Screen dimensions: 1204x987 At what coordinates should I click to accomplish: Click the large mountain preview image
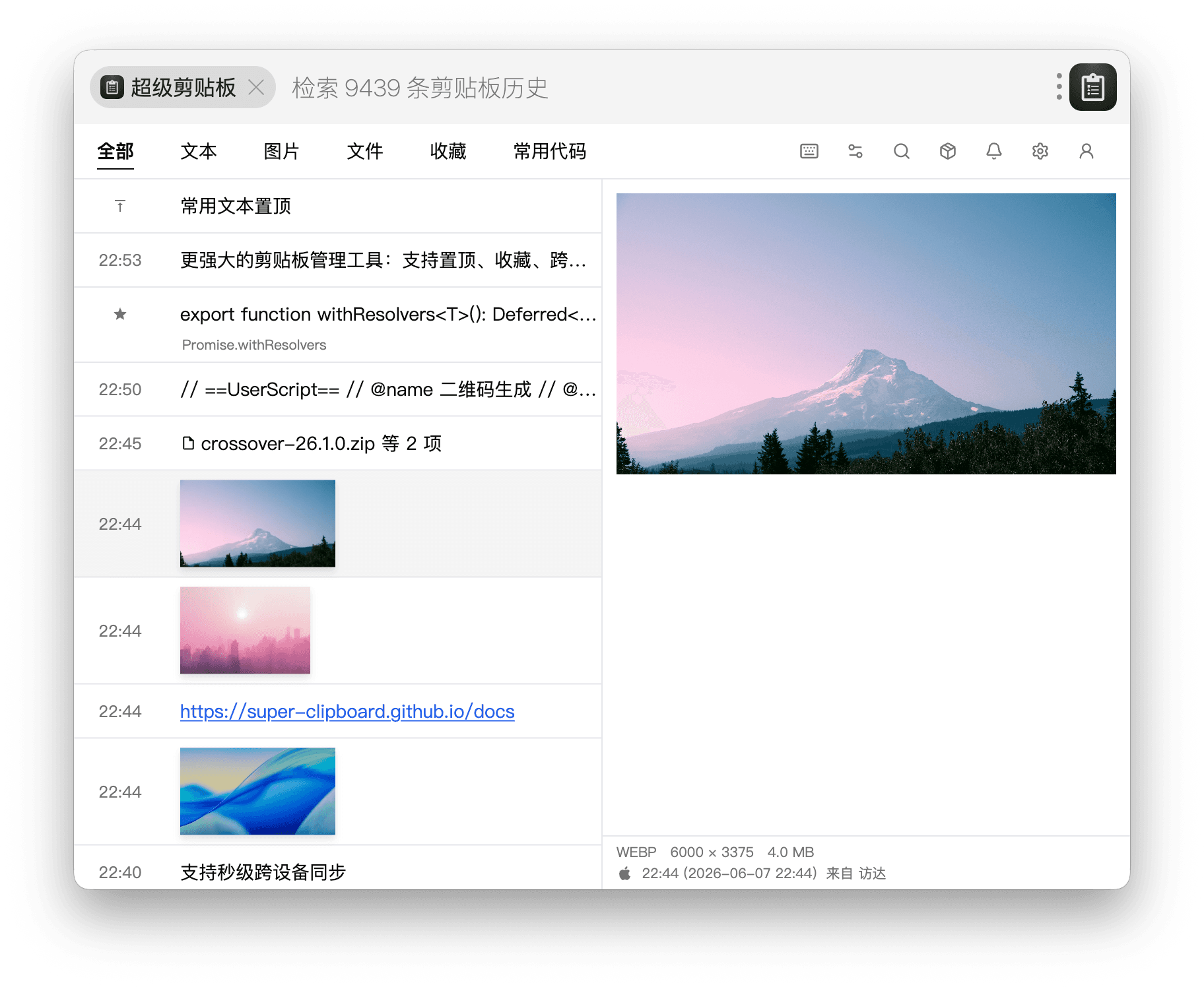(866, 333)
